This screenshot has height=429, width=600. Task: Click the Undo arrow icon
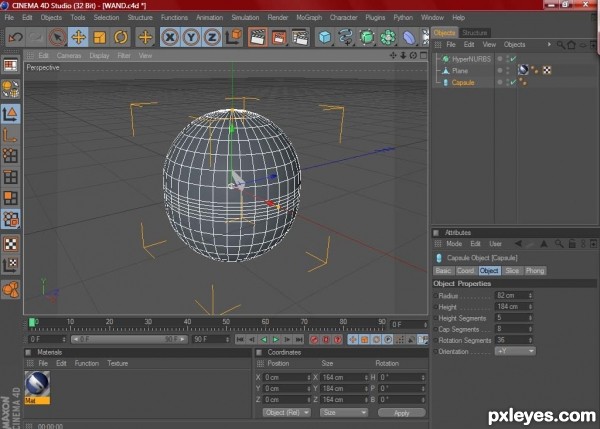[x=15, y=38]
